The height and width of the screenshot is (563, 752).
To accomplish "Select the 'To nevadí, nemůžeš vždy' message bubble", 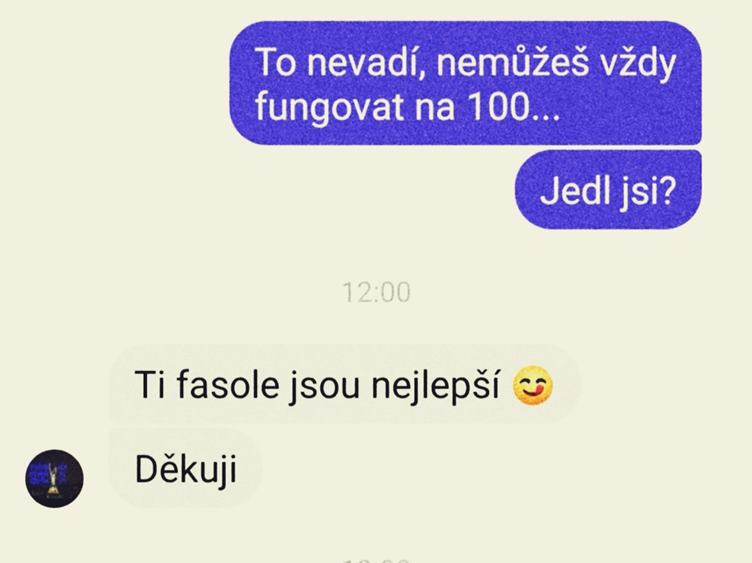I will pos(465,83).
